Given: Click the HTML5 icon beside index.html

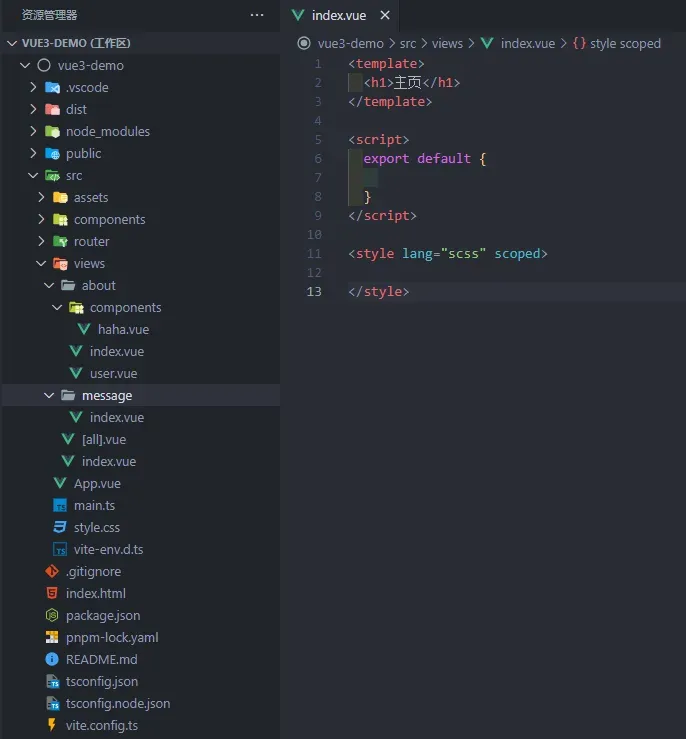Looking at the screenshot, I should tap(52, 593).
